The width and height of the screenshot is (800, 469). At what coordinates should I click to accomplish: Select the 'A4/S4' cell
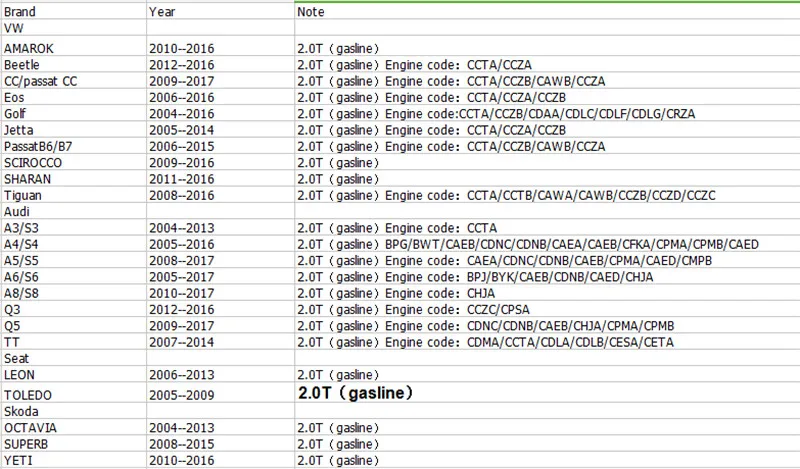click(73, 244)
